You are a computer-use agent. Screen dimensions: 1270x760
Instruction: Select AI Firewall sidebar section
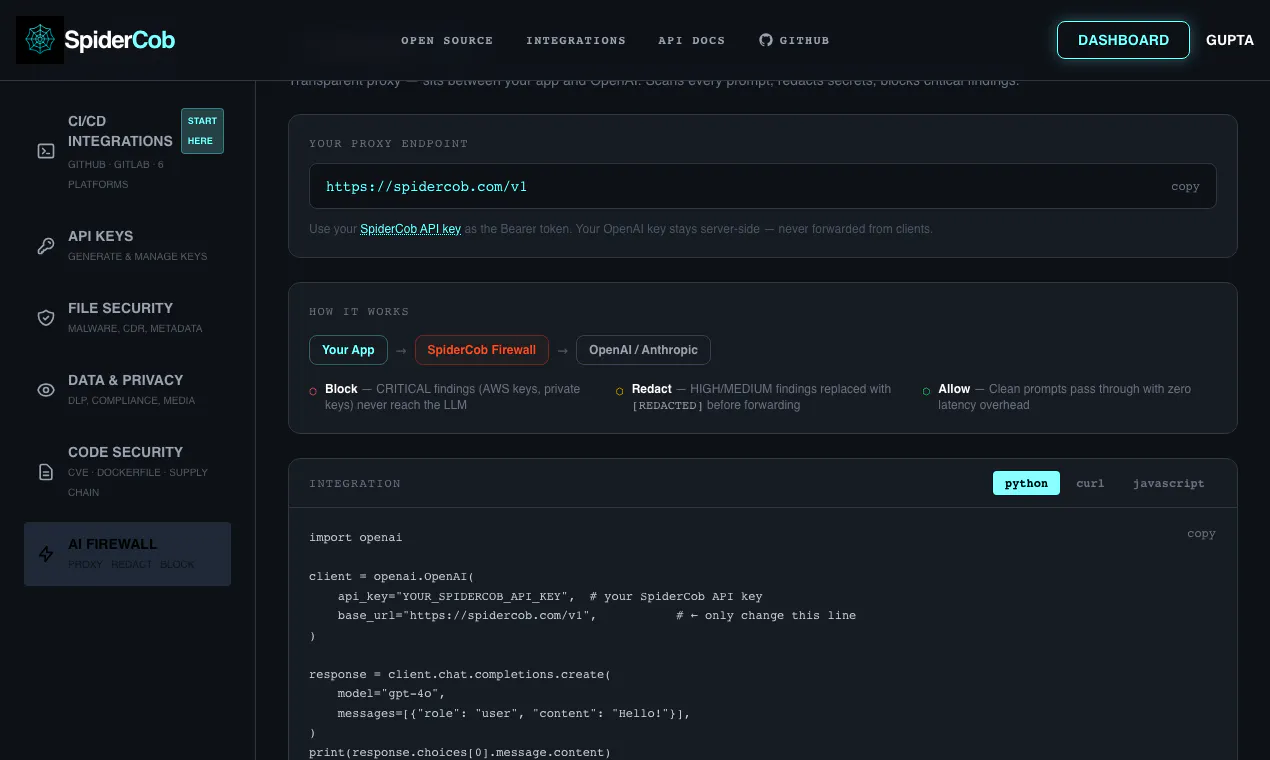[x=127, y=554]
